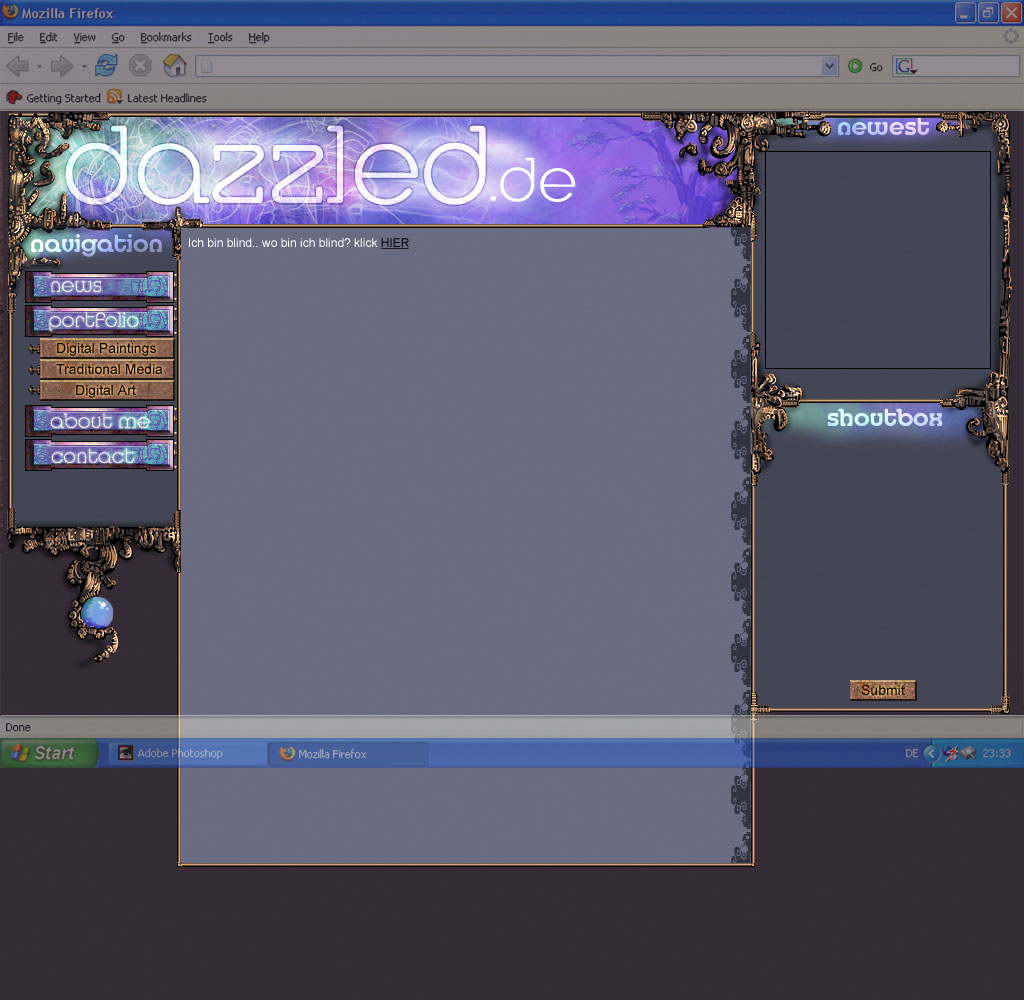Open the Bookmarks menu
The height and width of the screenshot is (1000, 1024).
click(x=165, y=37)
